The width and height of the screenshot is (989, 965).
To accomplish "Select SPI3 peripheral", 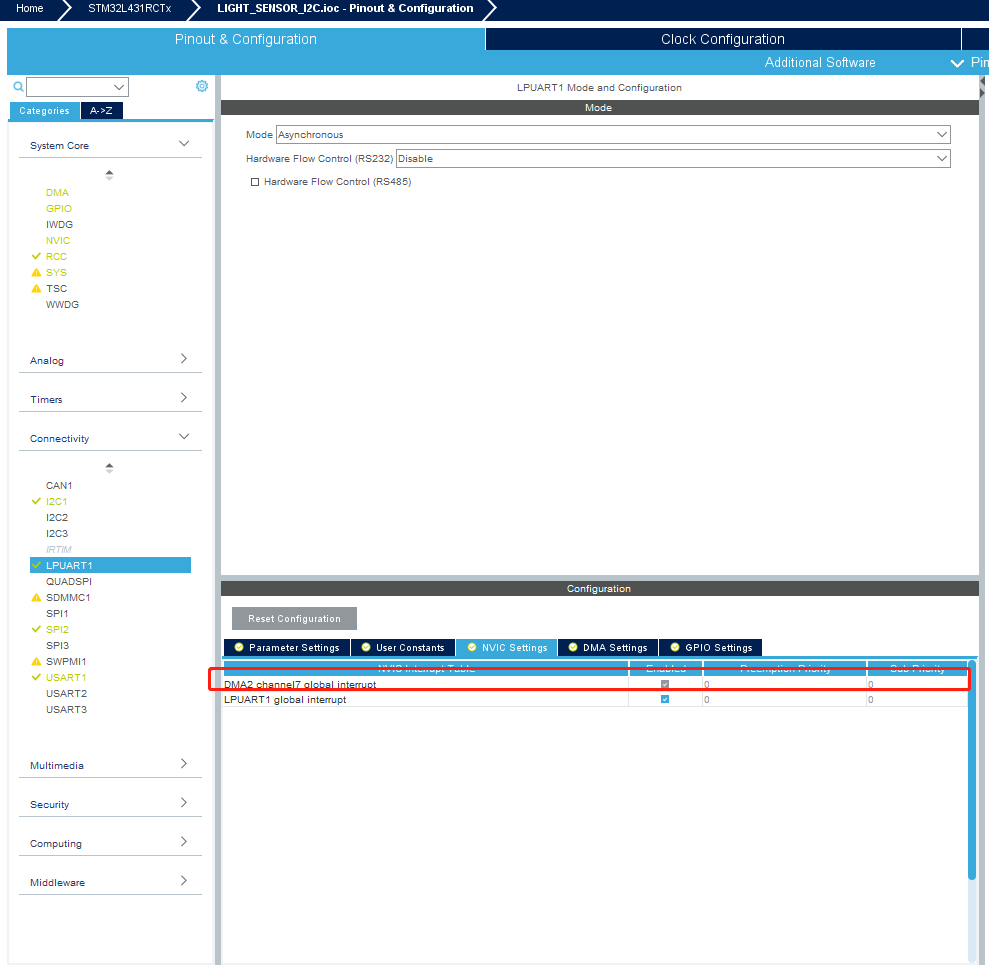I will (57, 645).
